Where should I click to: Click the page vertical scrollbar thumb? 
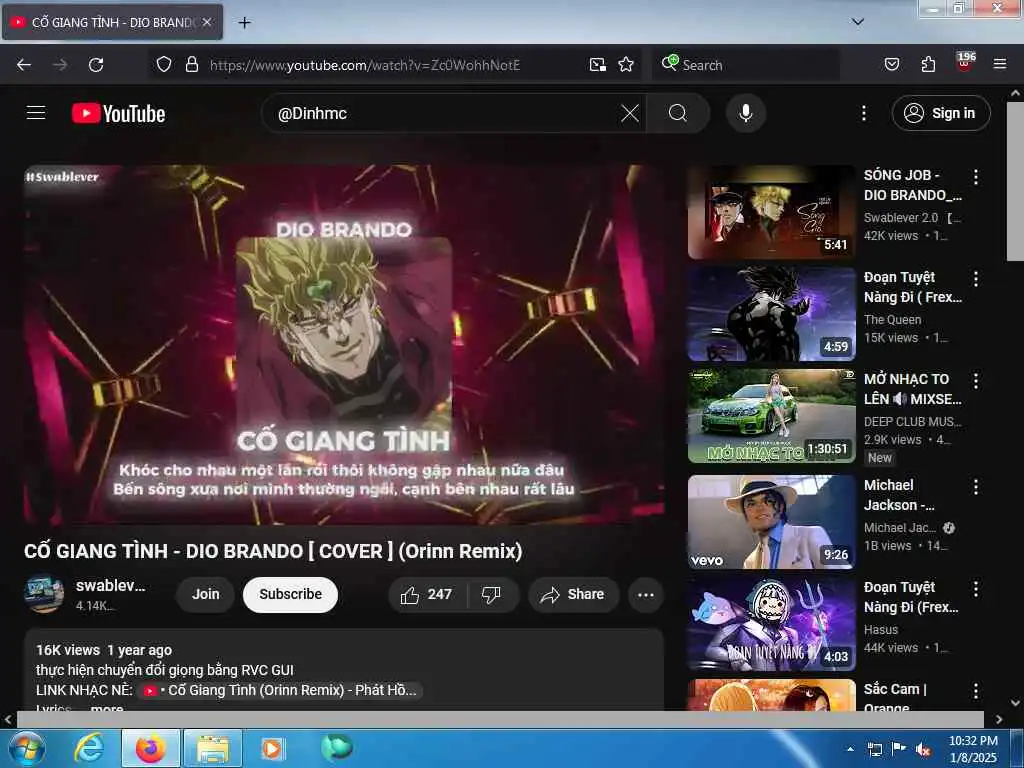click(x=1015, y=182)
